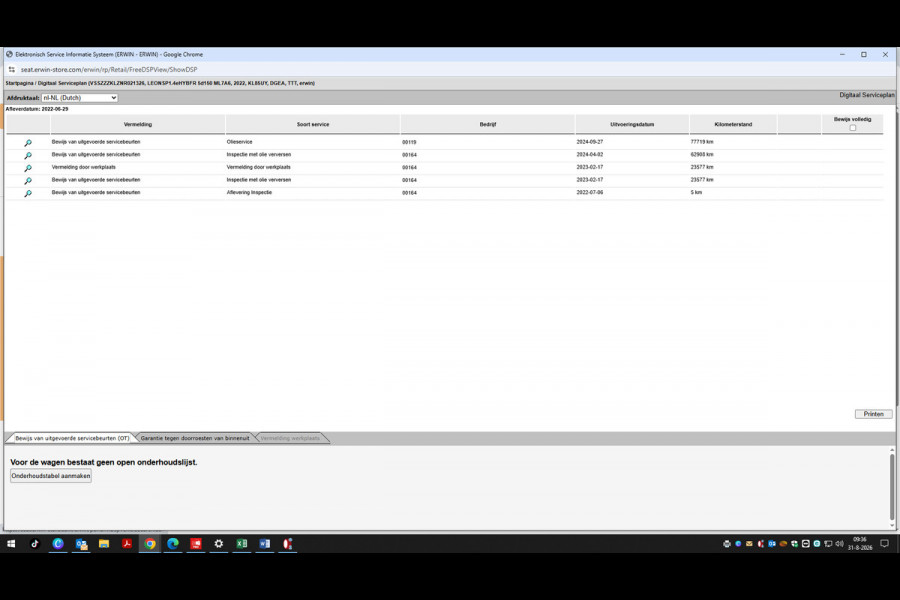The height and width of the screenshot is (600, 900).
Task: Click the Printen button
Action: tap(874, 414)
